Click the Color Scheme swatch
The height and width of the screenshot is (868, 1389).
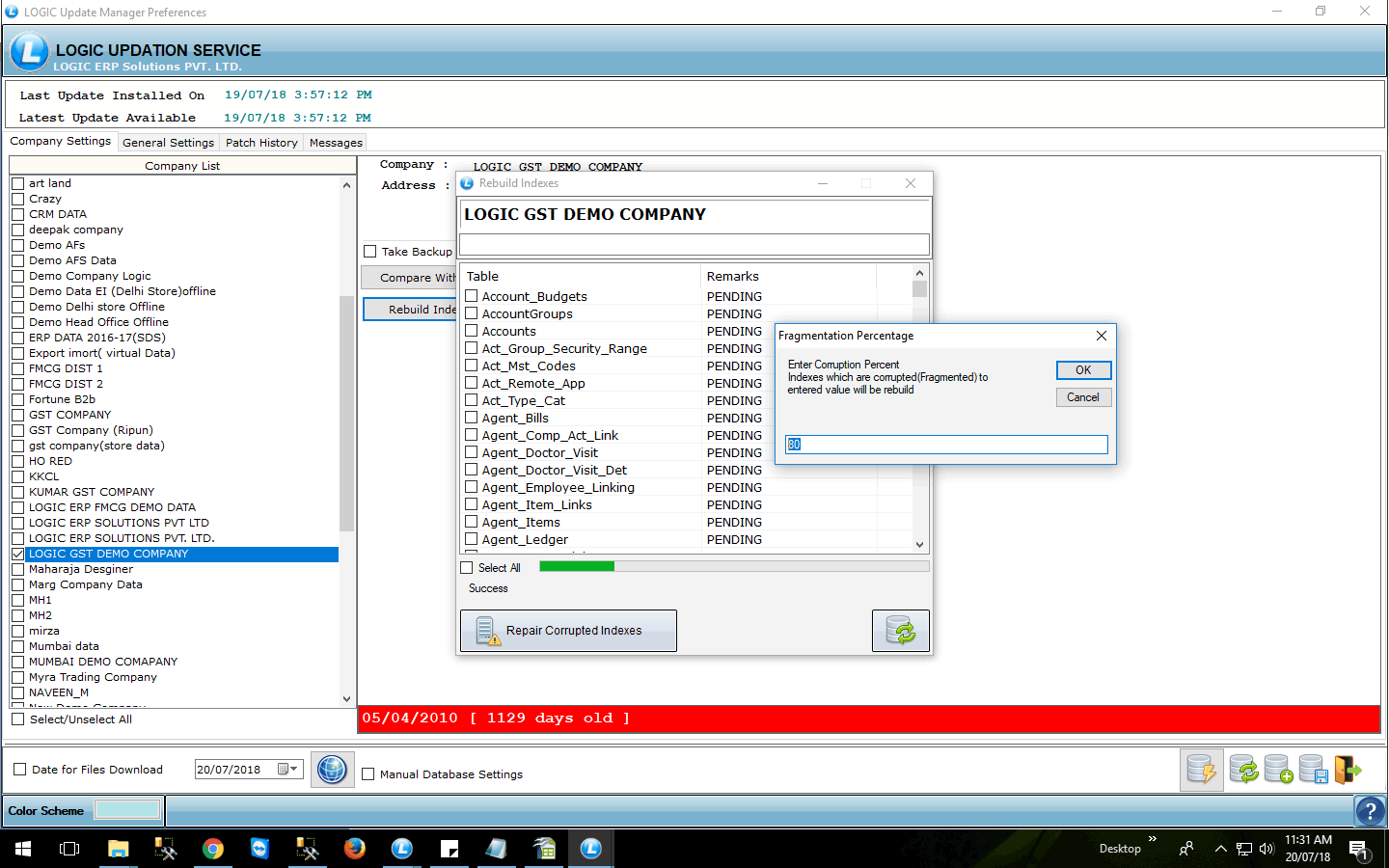127,810
